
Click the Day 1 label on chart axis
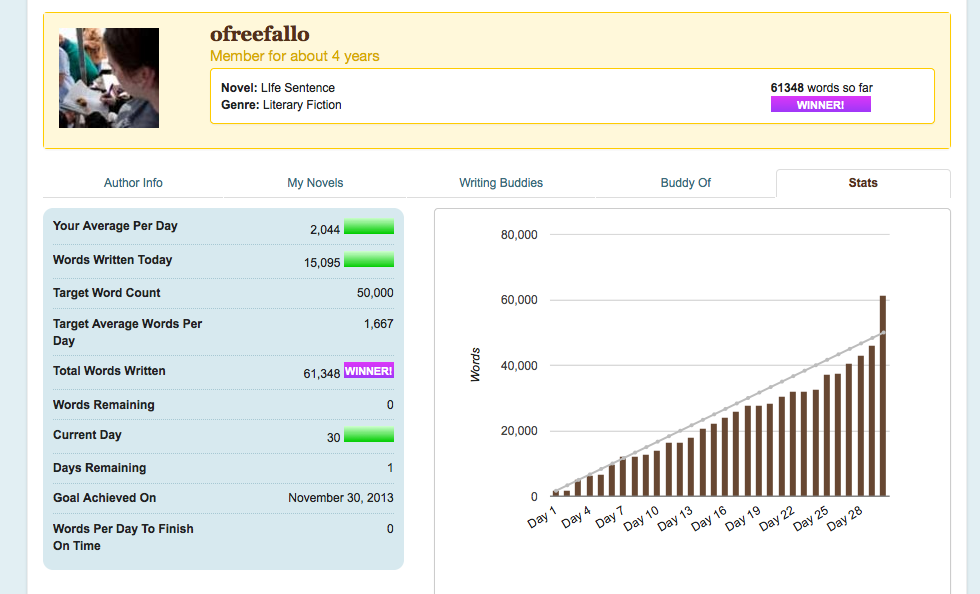point(542,520)
